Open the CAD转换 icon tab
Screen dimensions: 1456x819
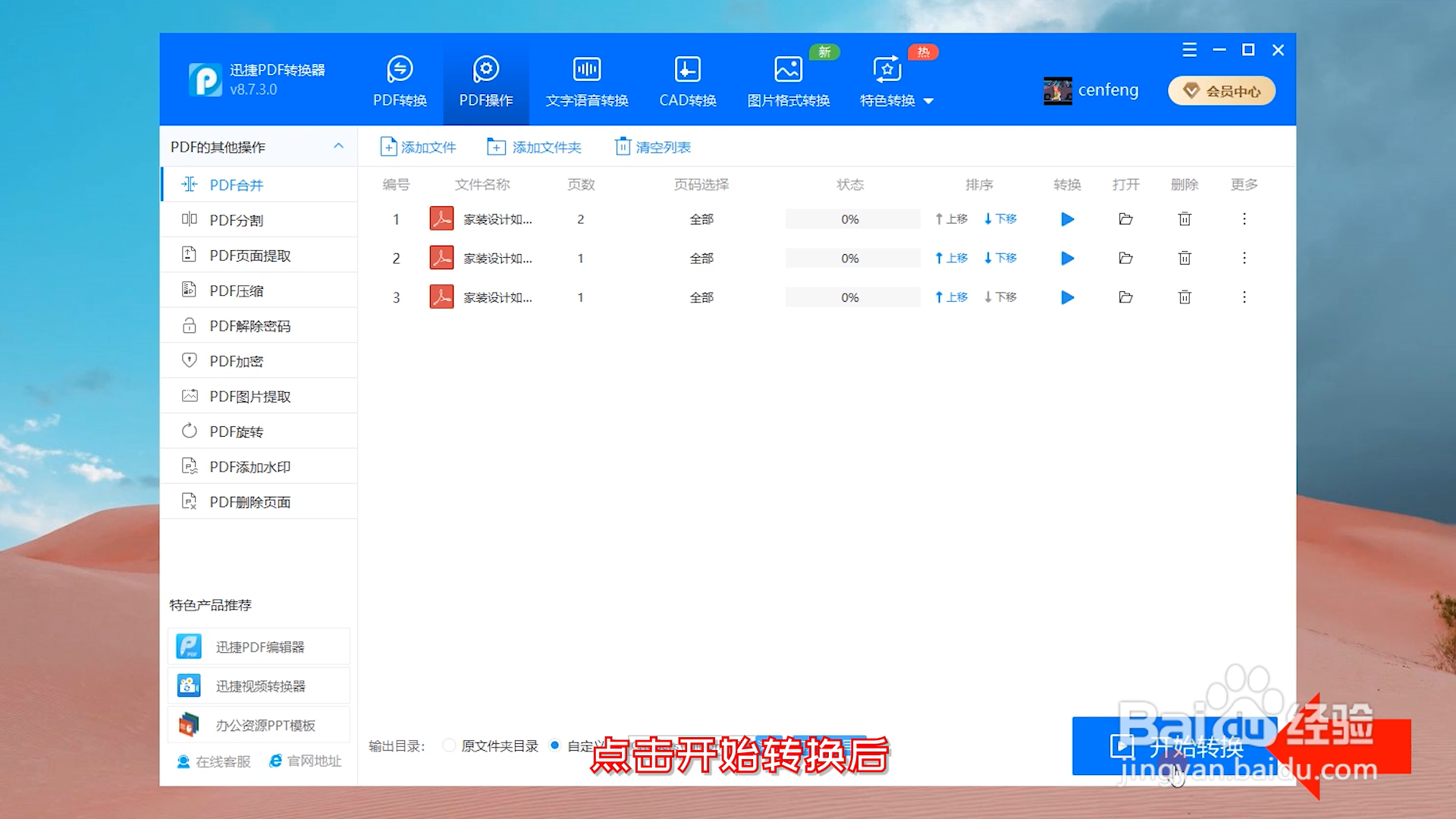point(687,70)
